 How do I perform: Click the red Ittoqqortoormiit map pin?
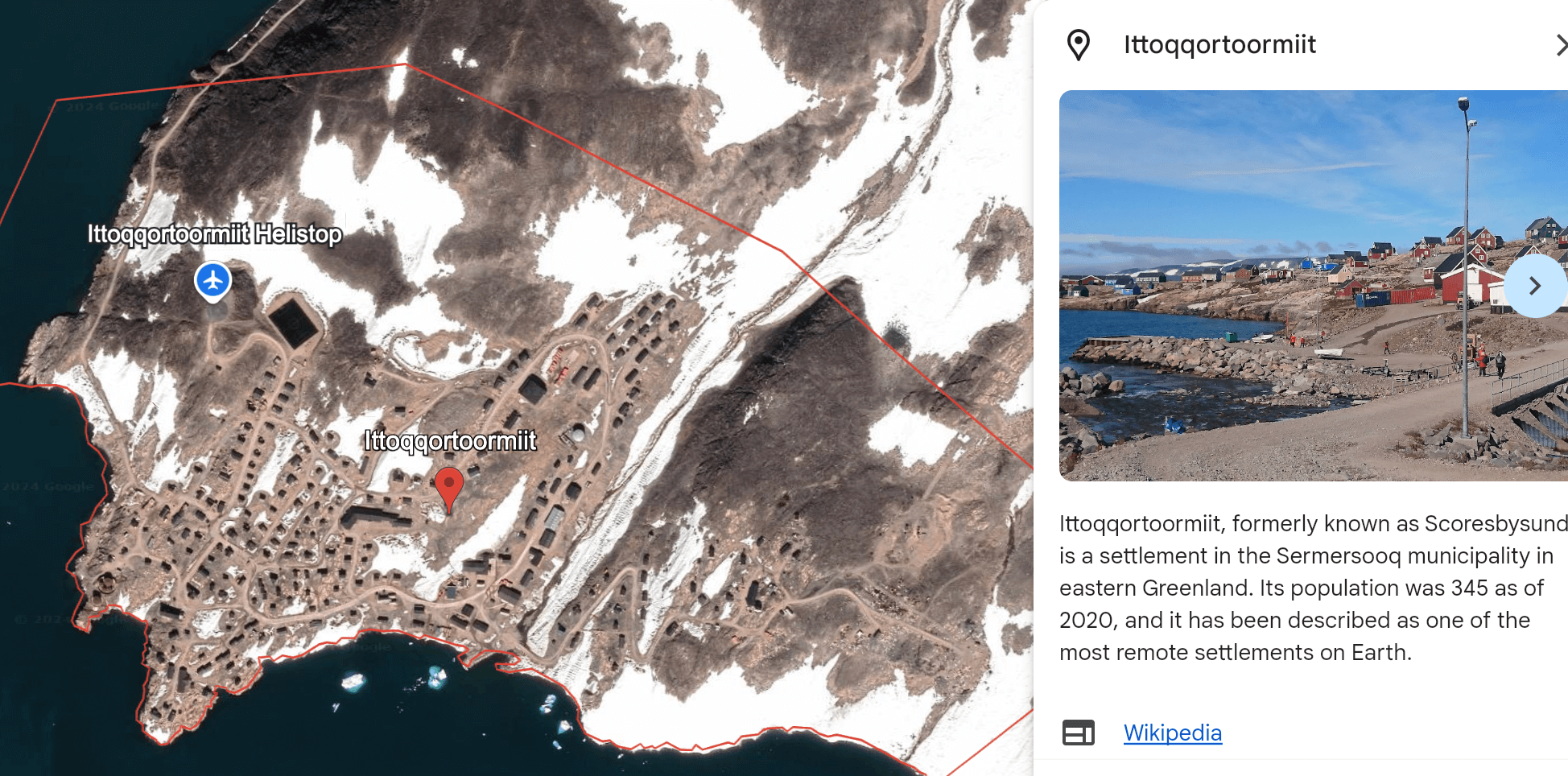(x=449, y=489)
